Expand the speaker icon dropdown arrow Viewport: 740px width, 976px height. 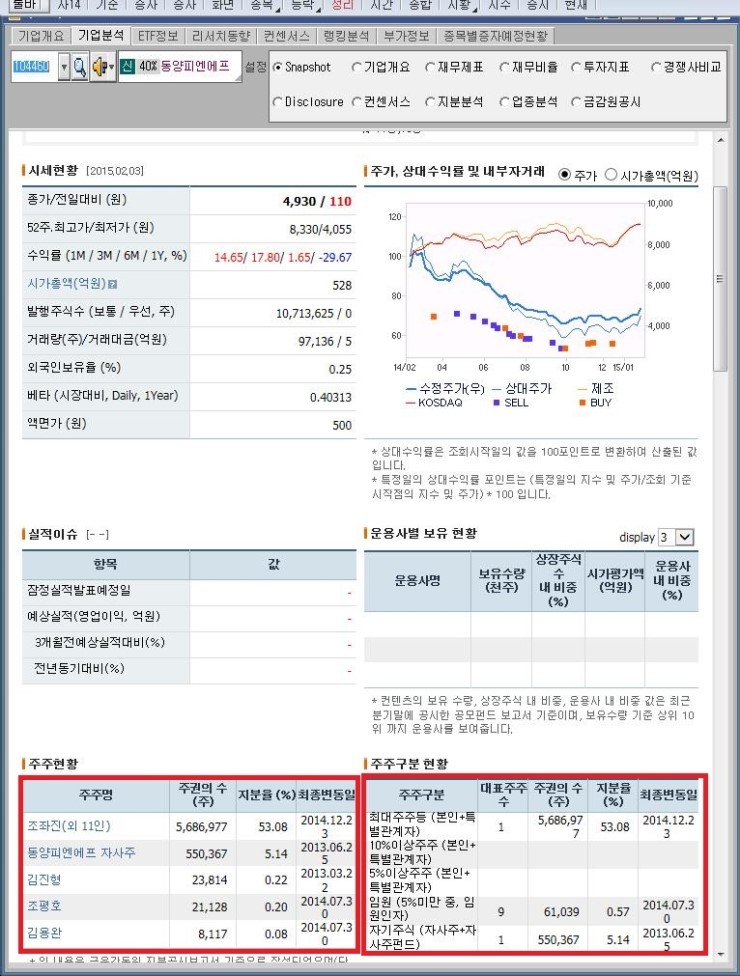(111, 67)
